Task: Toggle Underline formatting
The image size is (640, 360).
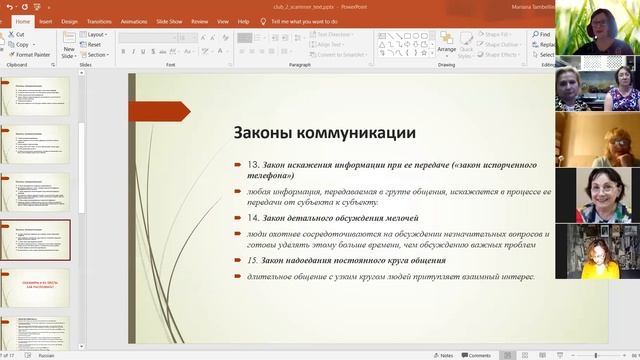Action: tap(143, 51)
